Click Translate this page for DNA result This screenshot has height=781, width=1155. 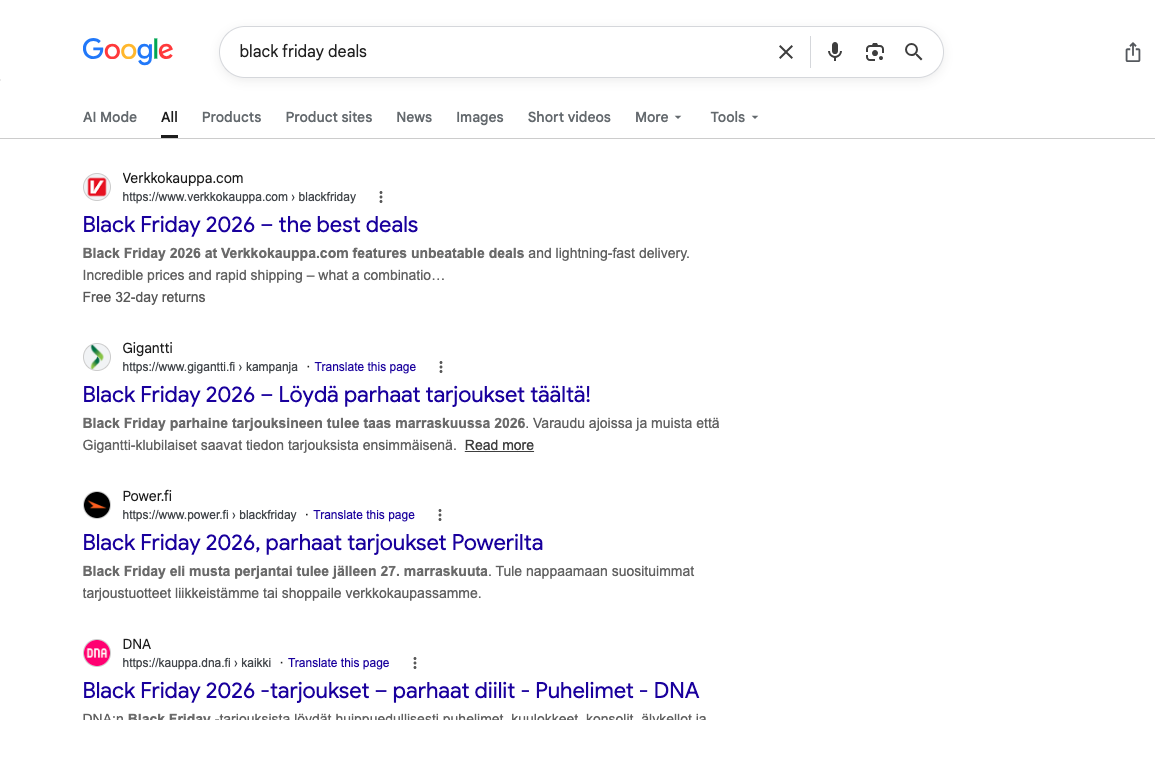(338, 663)
